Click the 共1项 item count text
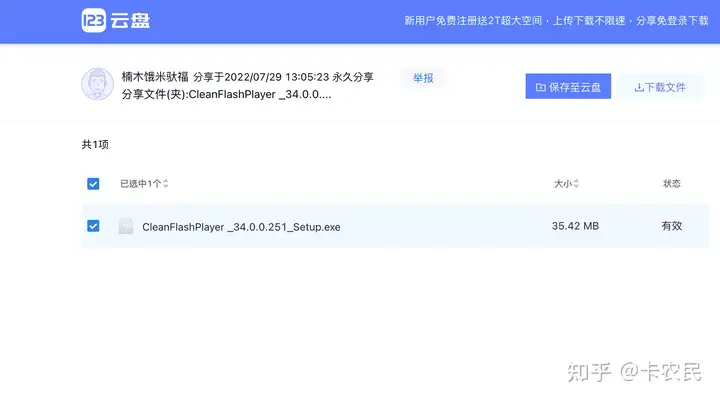Image resolution: width=720 pixels, height=401 pixels. click(95, 145)
